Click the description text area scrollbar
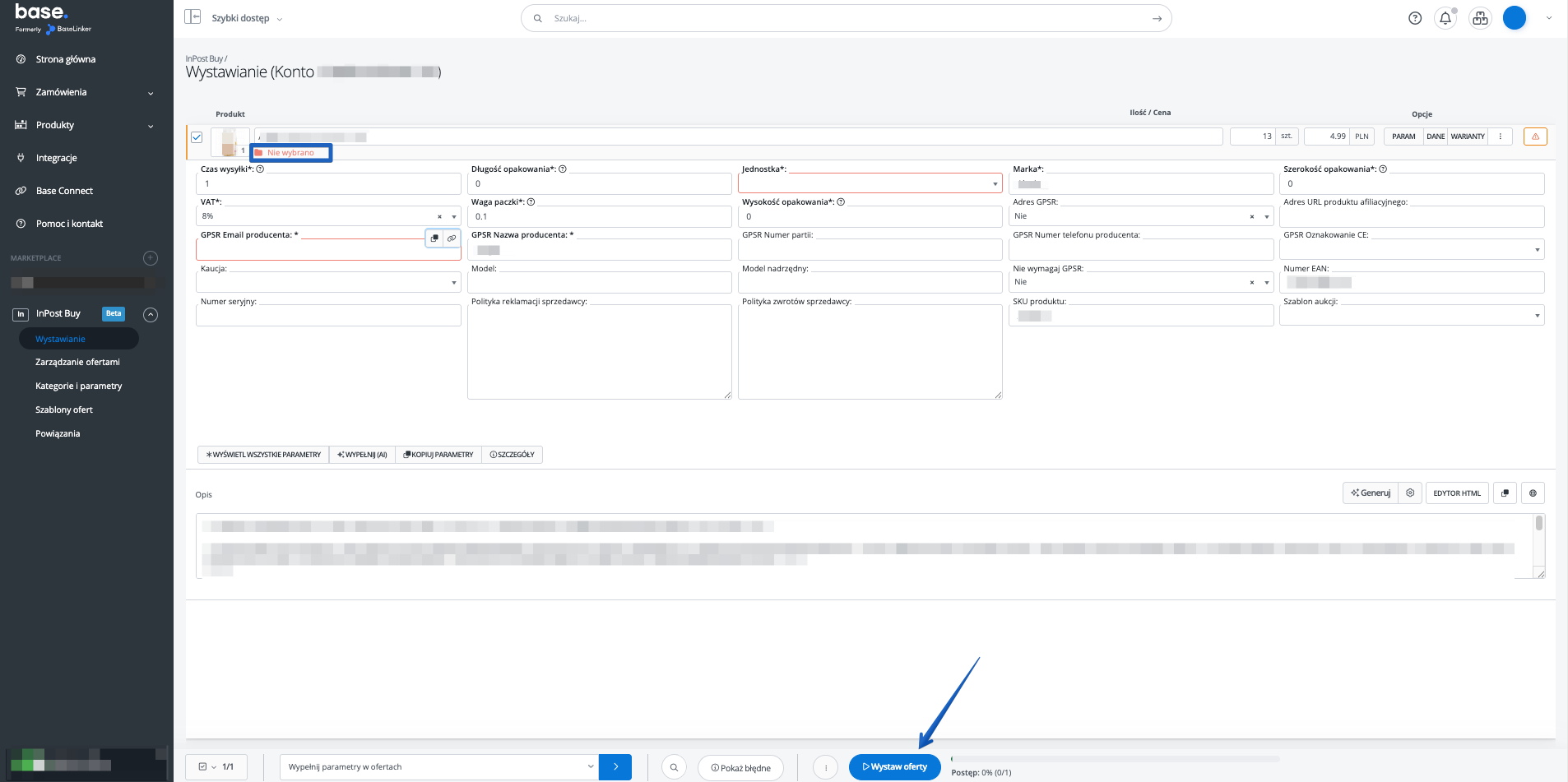The image size is (1568, 782). [x=1538, y=525]
